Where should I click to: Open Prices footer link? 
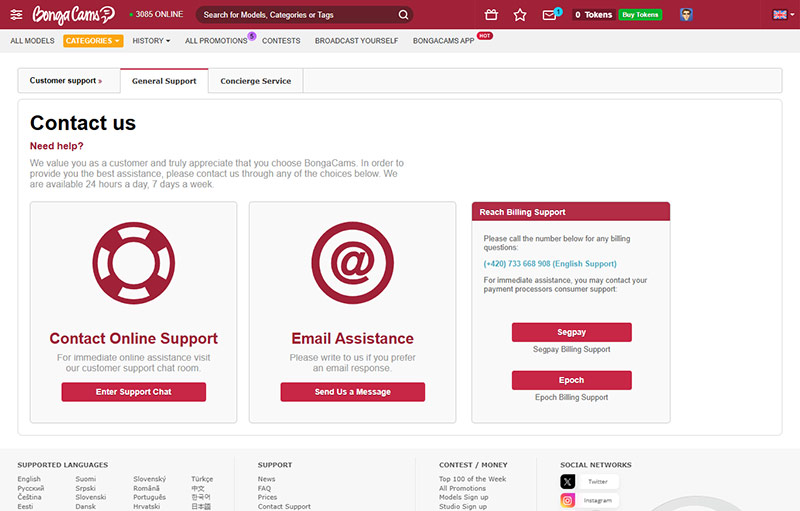tap(267, 497)
